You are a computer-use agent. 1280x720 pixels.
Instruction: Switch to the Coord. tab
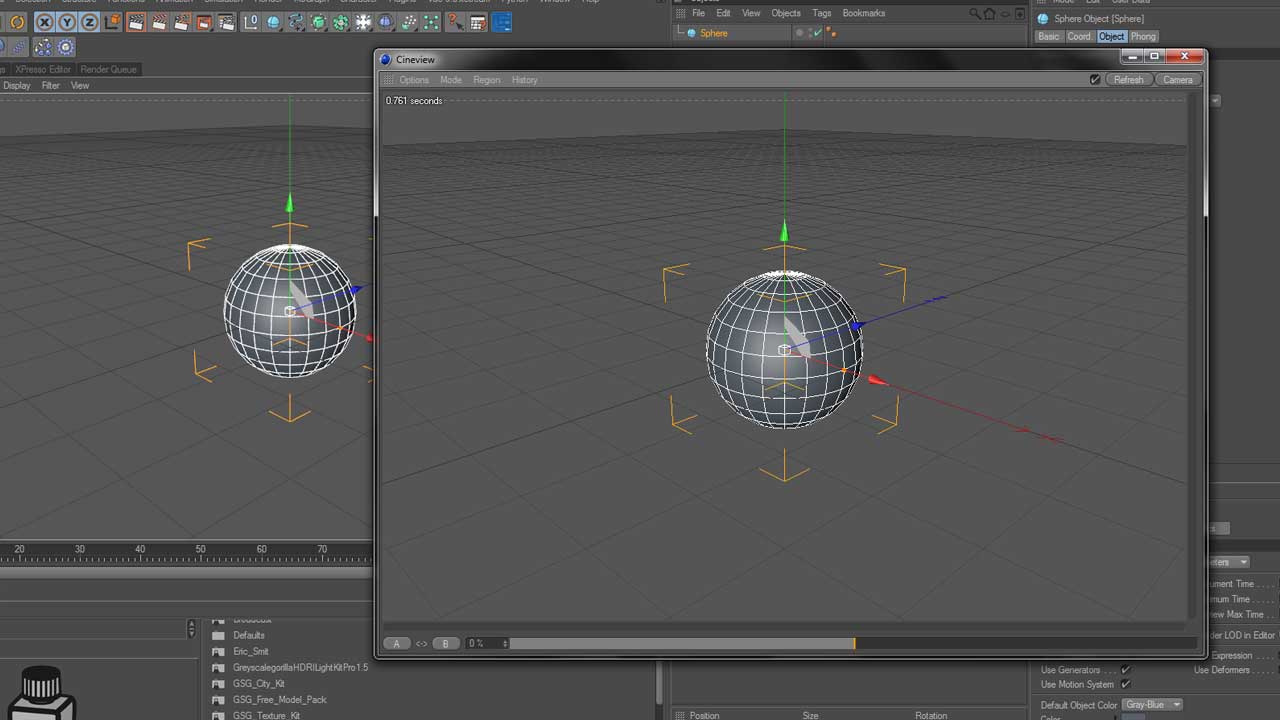coord(1079,37)
